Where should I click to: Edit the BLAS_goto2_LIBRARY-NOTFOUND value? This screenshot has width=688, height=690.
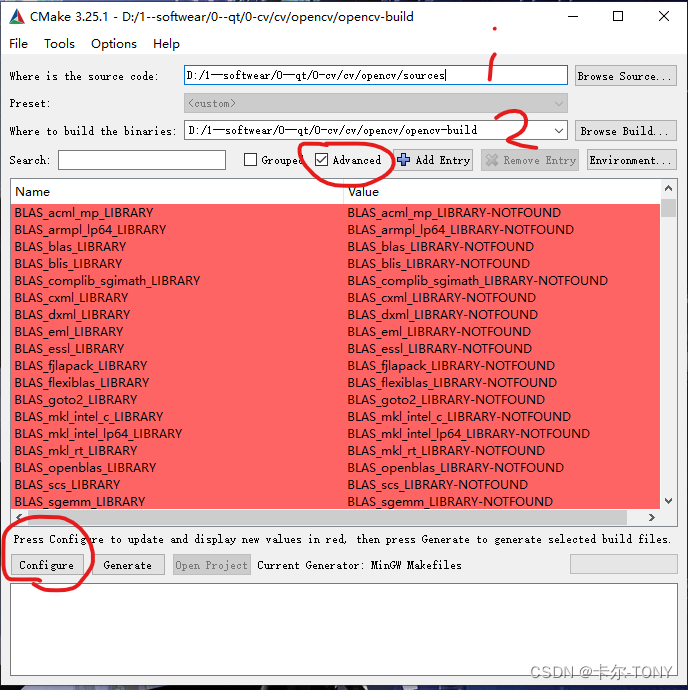[x=446, y=400]
